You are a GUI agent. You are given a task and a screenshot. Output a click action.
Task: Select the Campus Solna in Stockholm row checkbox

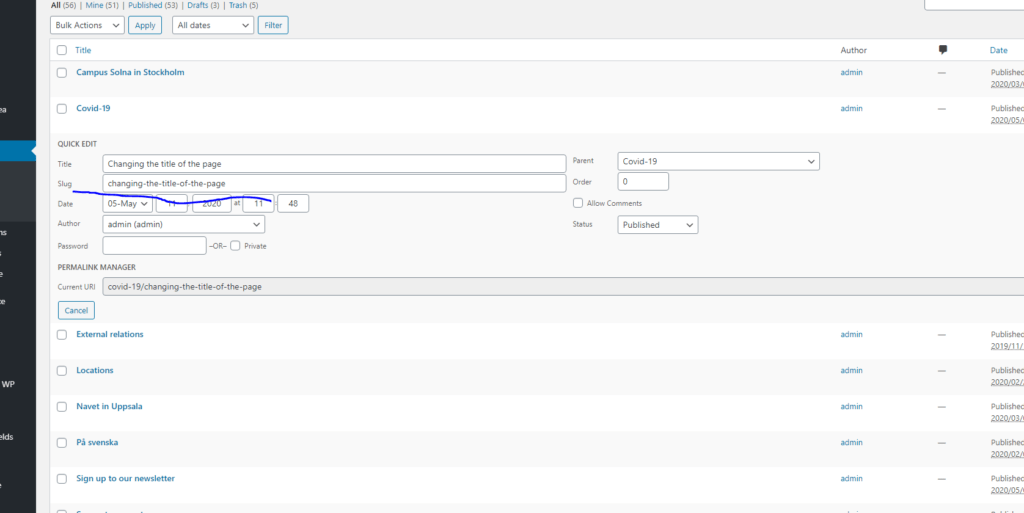(62, 73)
